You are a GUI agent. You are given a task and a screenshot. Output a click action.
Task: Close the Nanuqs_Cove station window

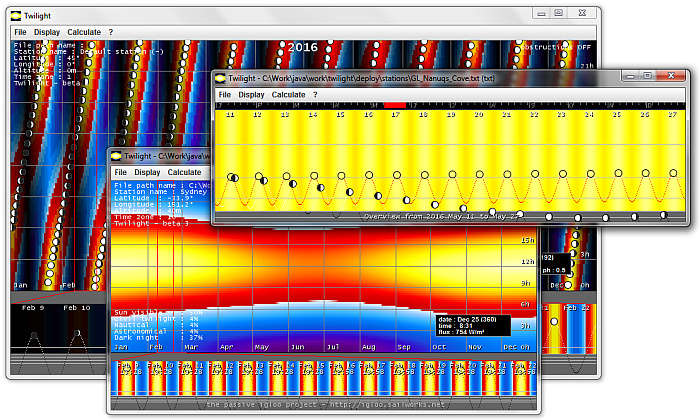[672, 76]
